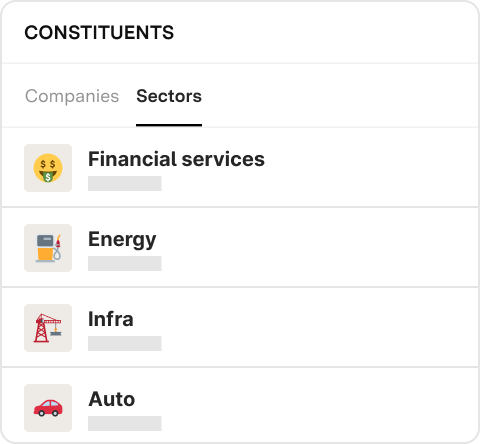Screen dimensions: 480x444
Task: Click the CONSTITUENTS panel heading
Action: pyautogui.click(x=99, y=33)
